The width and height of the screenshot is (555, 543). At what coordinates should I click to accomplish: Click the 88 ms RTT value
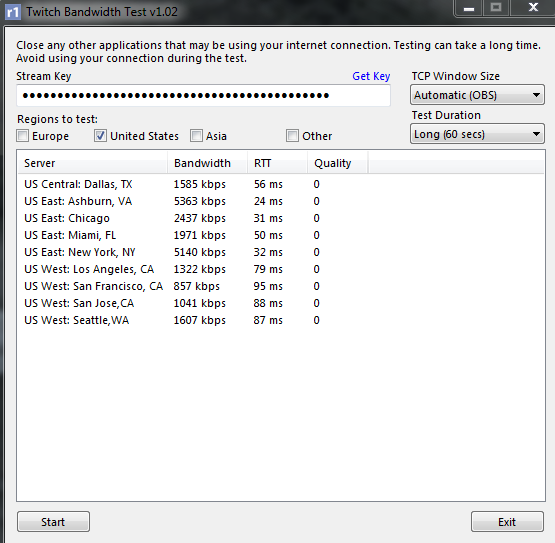click(268, 303)
